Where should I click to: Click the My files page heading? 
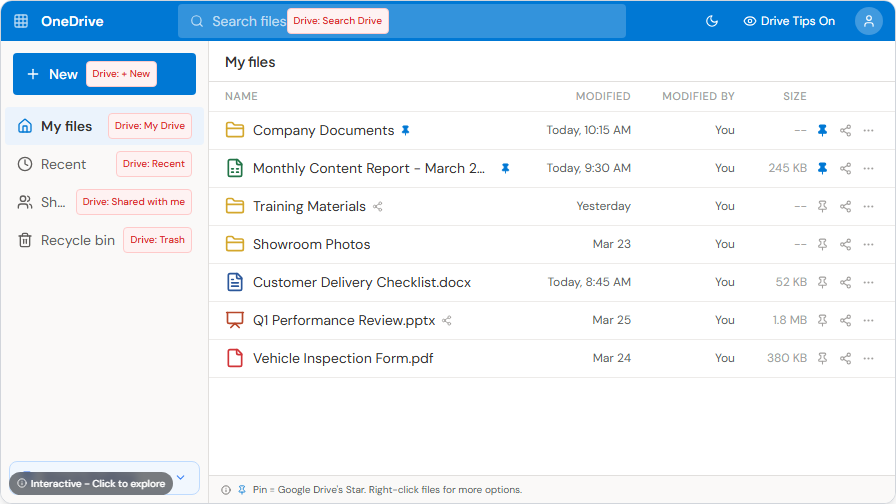tap(250, 62)
